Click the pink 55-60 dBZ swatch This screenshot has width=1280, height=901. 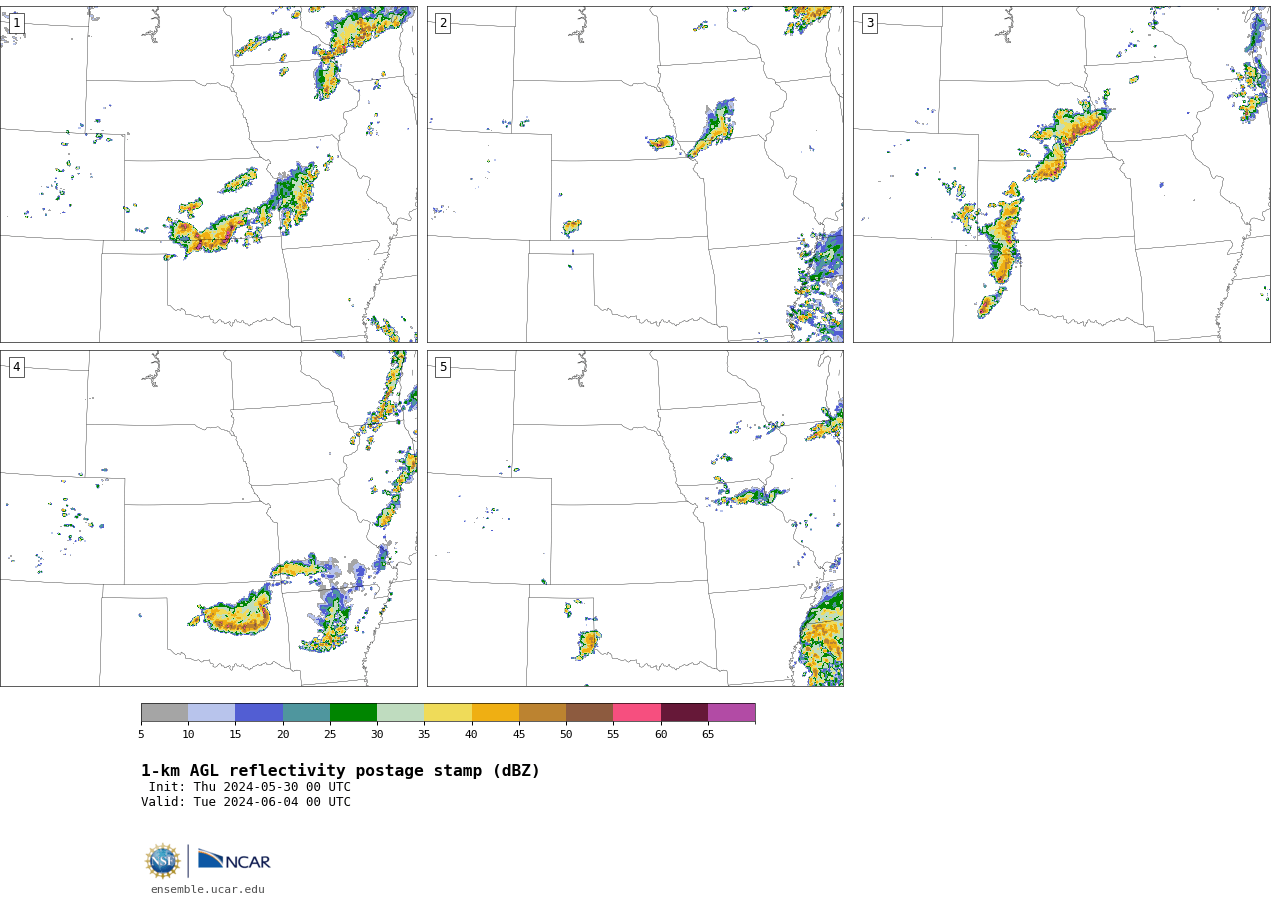[x=637, y=712]
